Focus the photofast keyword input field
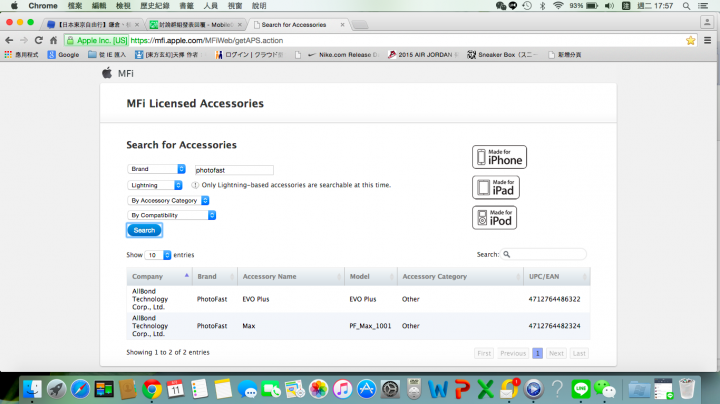 click(x=234, y=170)
